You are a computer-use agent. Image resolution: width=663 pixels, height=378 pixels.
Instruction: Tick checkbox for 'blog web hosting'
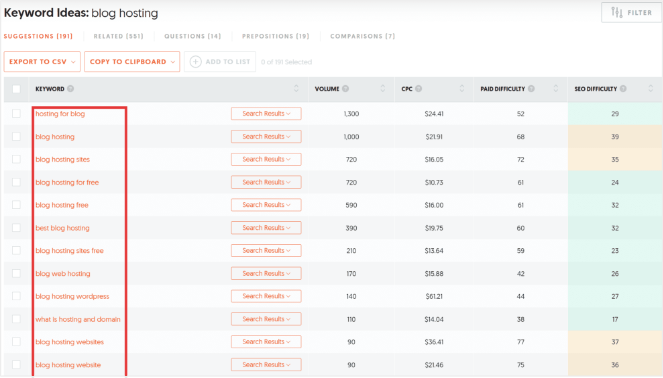click(x=16, y=273)
